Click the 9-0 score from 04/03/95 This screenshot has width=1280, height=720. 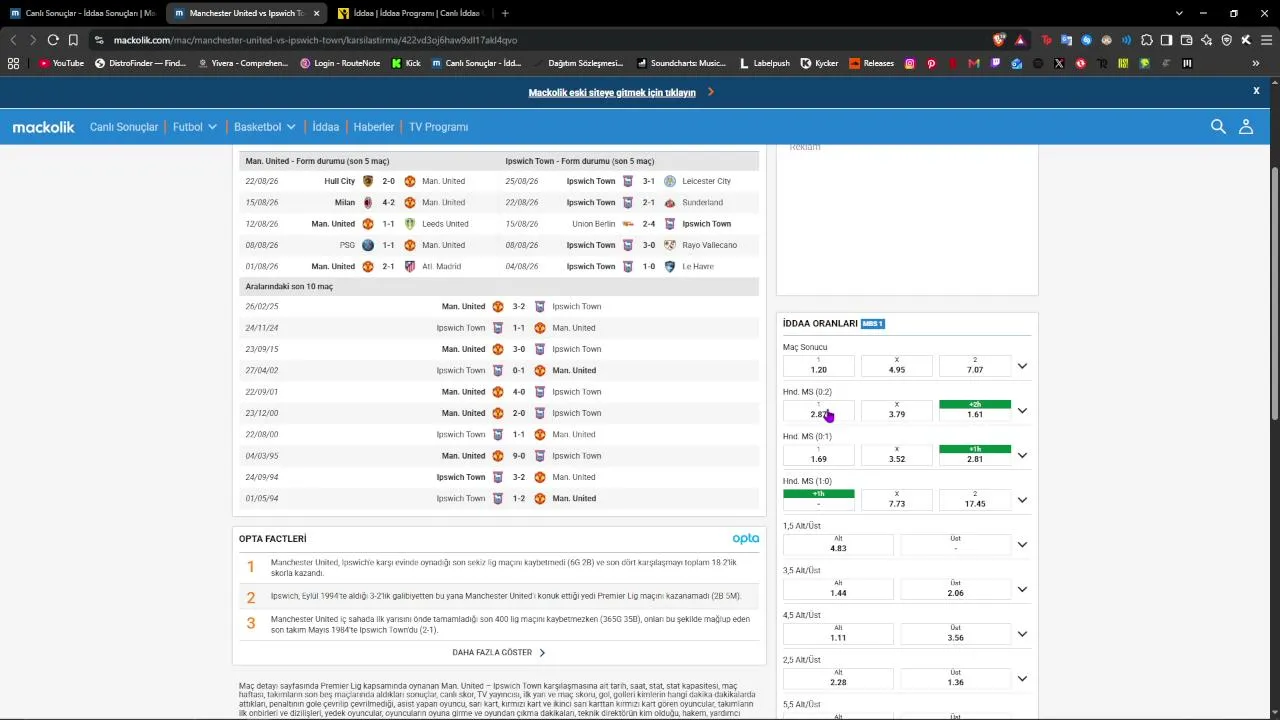tap(519, 456)
